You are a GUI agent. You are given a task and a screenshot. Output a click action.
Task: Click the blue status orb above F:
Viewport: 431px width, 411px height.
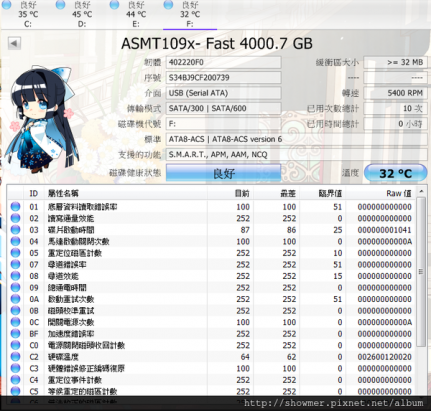168,5
